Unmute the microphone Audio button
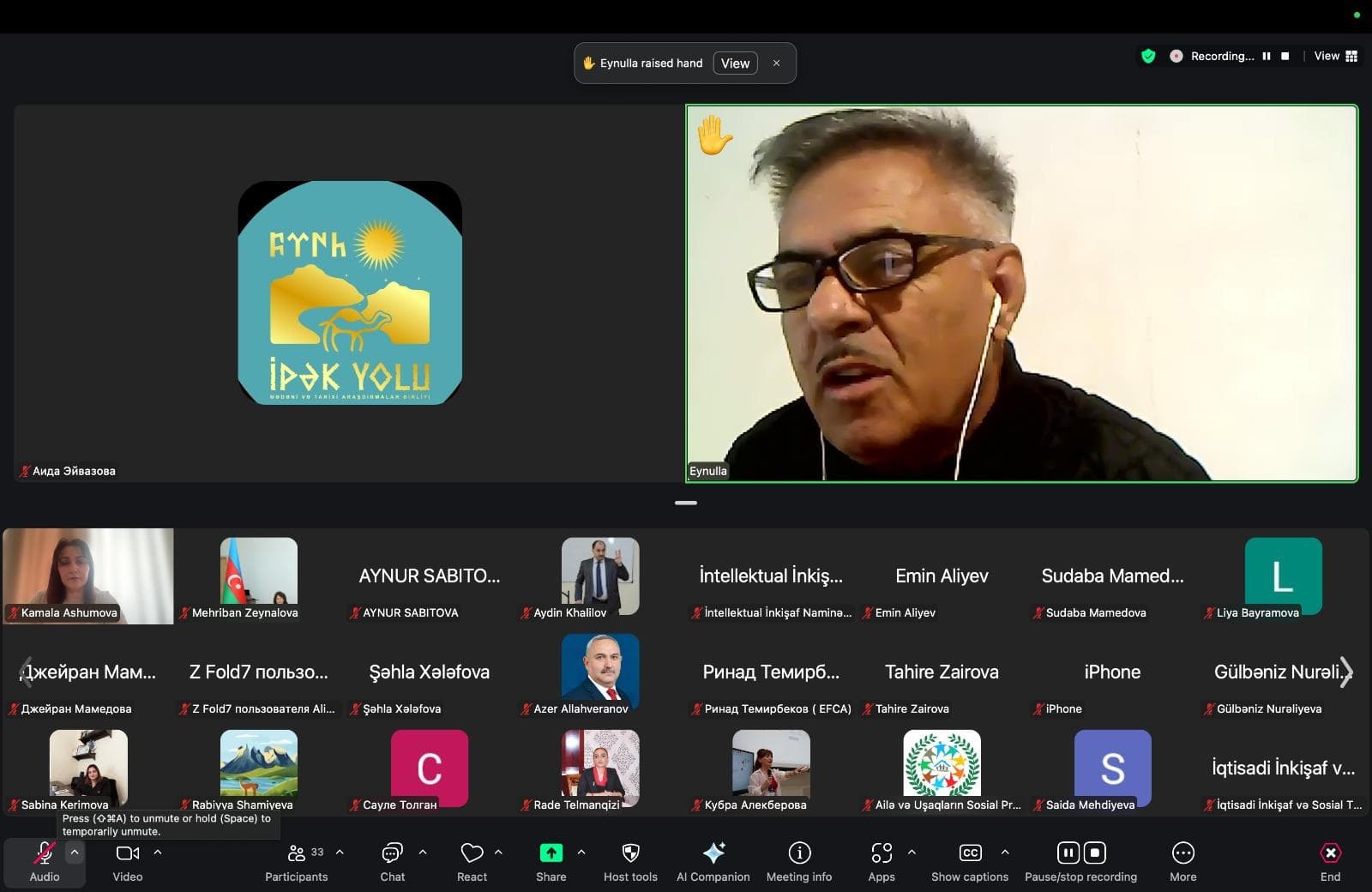1372x892 pixels. coord(45,862)
